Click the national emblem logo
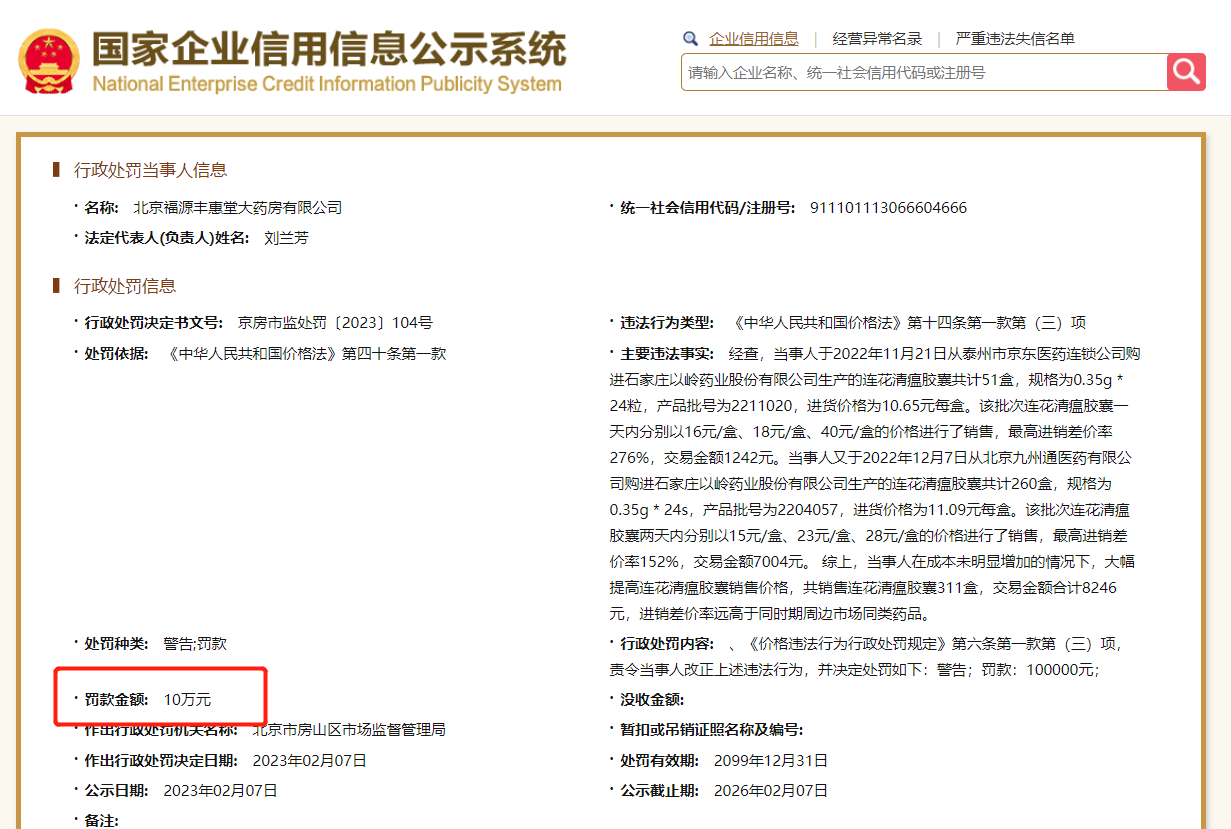Screen dimensions: 1231x829 pyautogui.click(x=48, y=61)
